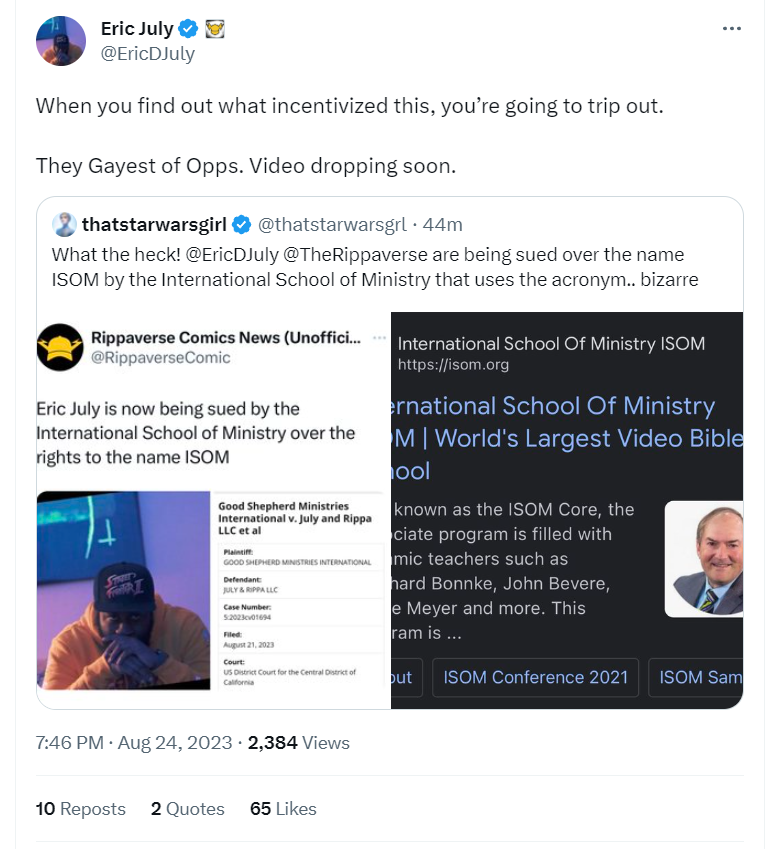Select the ISOM Conference 2021 chip
Viewport: 772px width, 849px height.
pyautogui.click(x=535, y=677)
